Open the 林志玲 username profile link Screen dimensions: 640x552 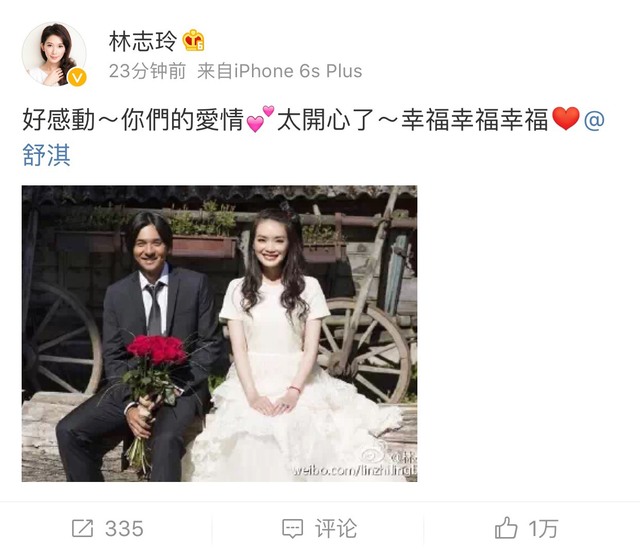(142, 41)
